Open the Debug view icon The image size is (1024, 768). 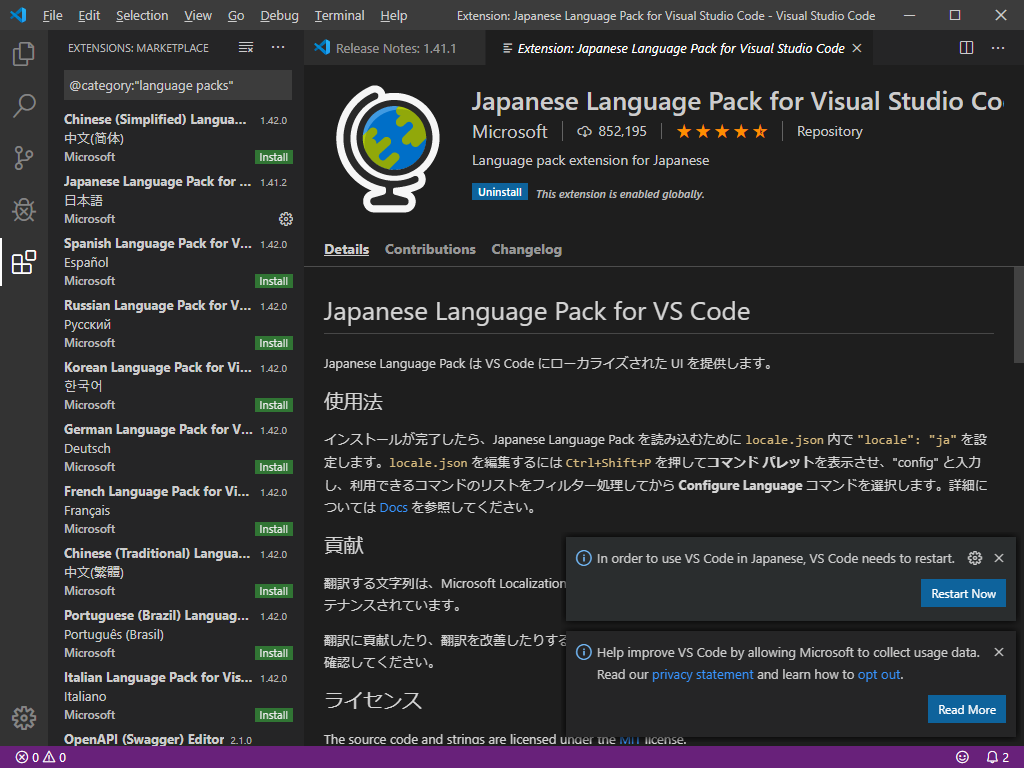tap(24, 210)
